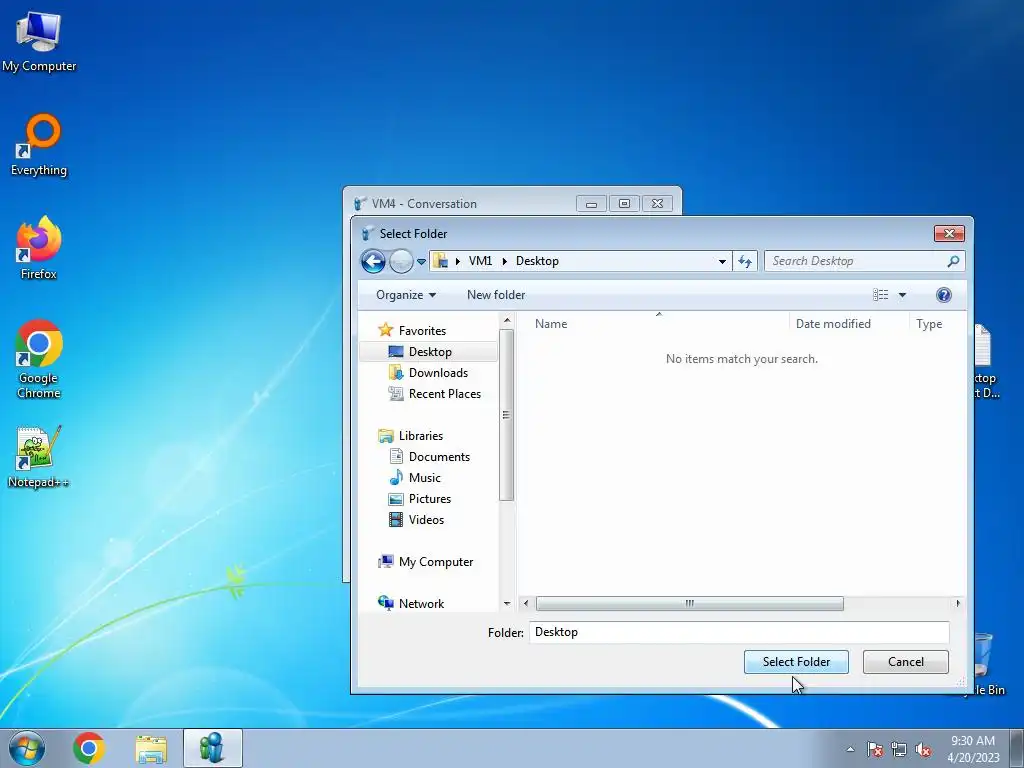Screen dimensions: 1024x768
Task: Select My Computer in navigation pane
Action: click(436, 562)
